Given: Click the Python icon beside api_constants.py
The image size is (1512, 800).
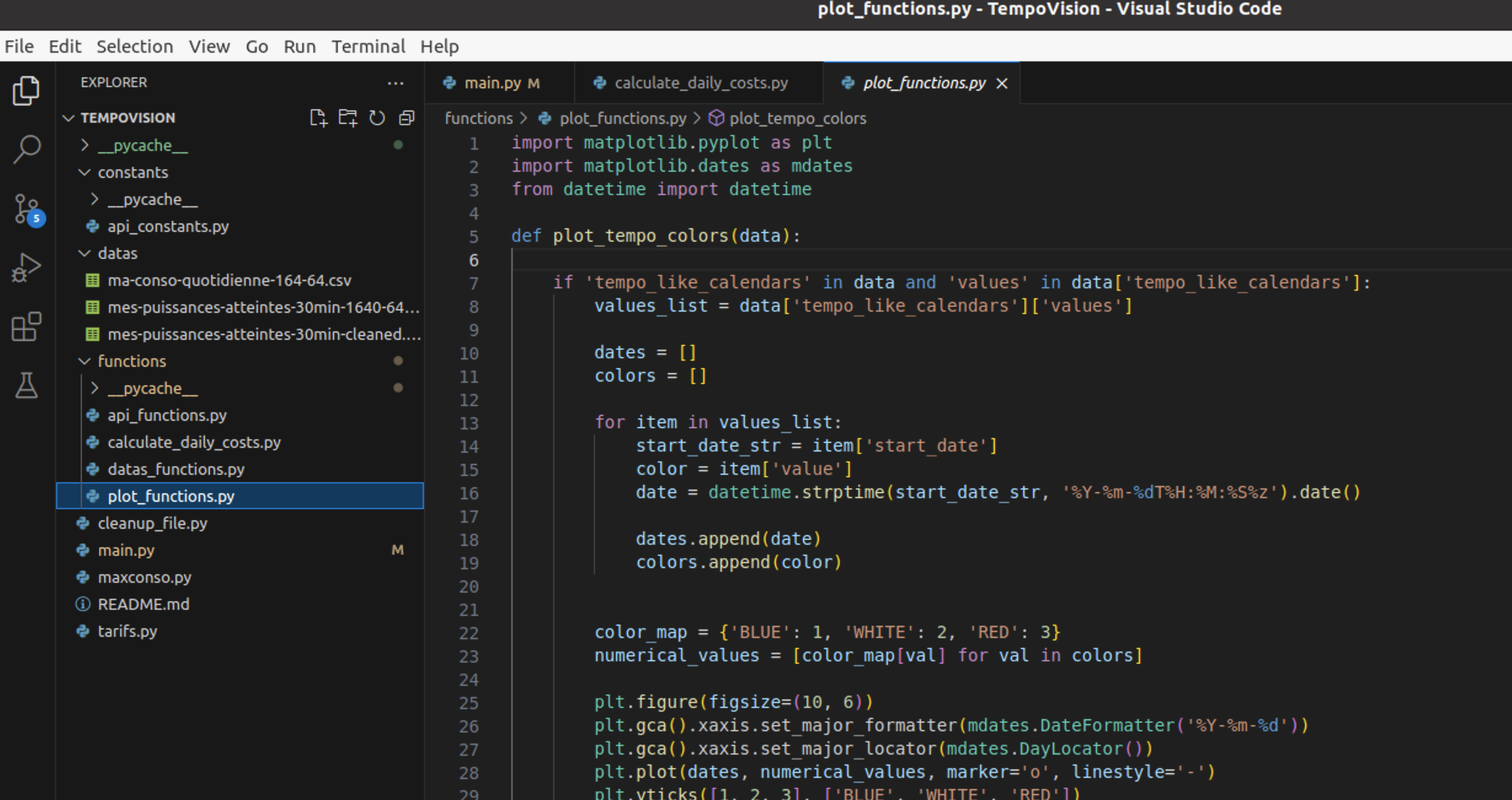Looking at the screenshot, I should pyautogui.click(x=93, y=226).
